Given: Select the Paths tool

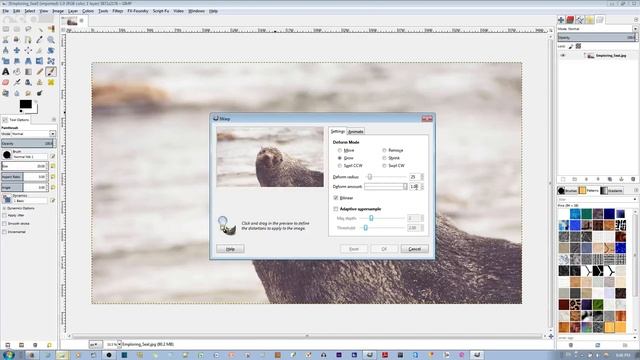Looking at the screenshot, I should pyautogui.click(x=28, y=40).
